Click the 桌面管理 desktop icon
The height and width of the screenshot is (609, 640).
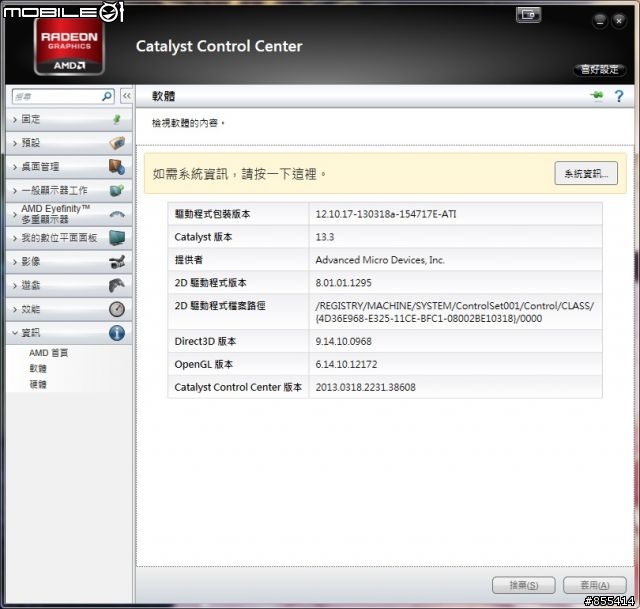[117, 167]
